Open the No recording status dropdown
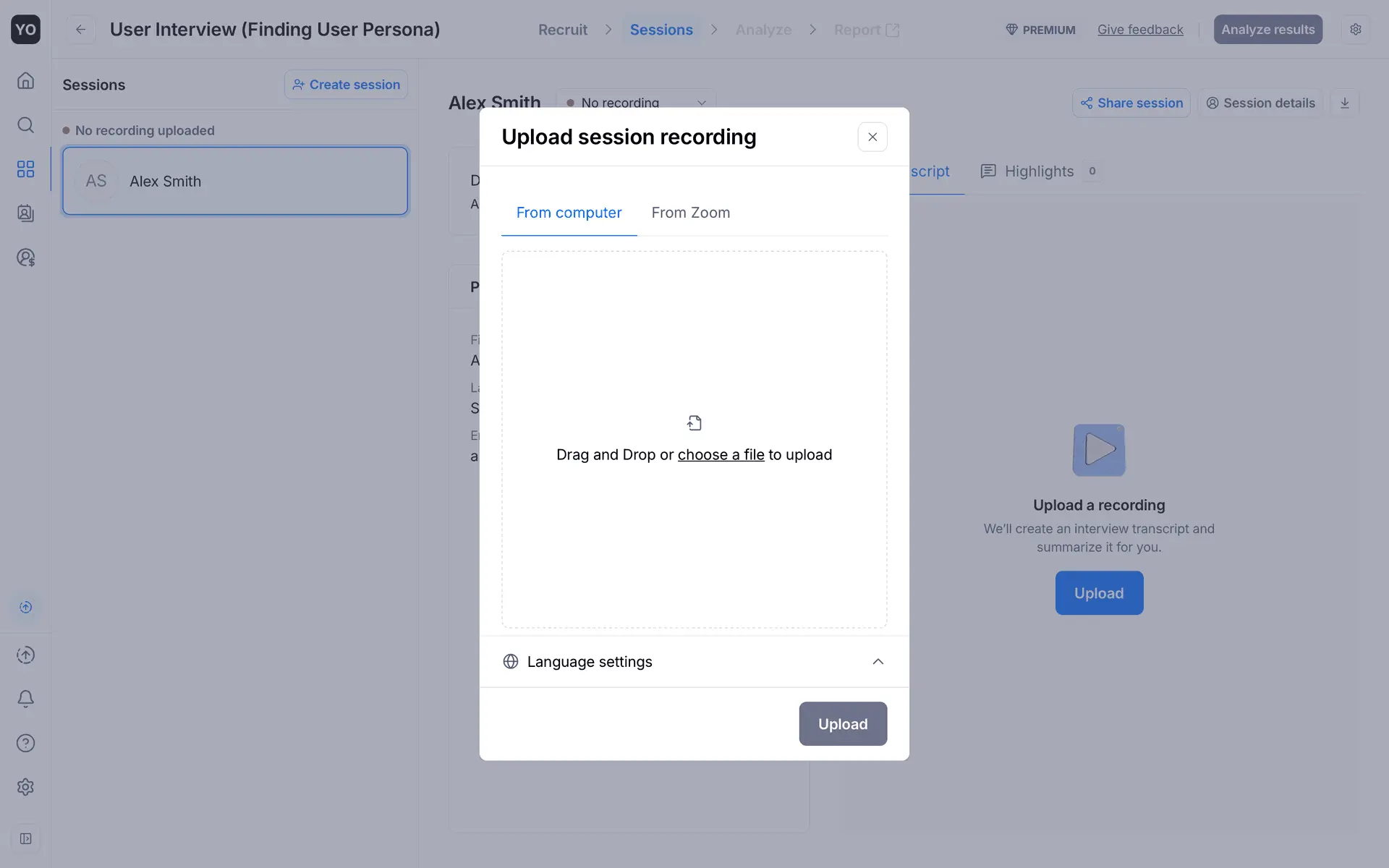Image resolution: width=1389 pixels, height=868 pixels. [x=635, y=103]
